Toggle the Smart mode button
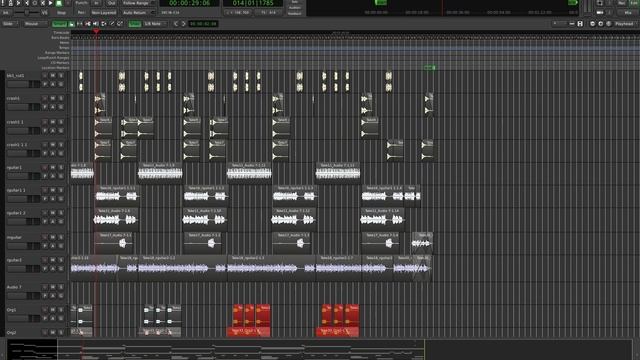This screenshot has height=360, width=640. pyautogui.click(x=59, y=24)
